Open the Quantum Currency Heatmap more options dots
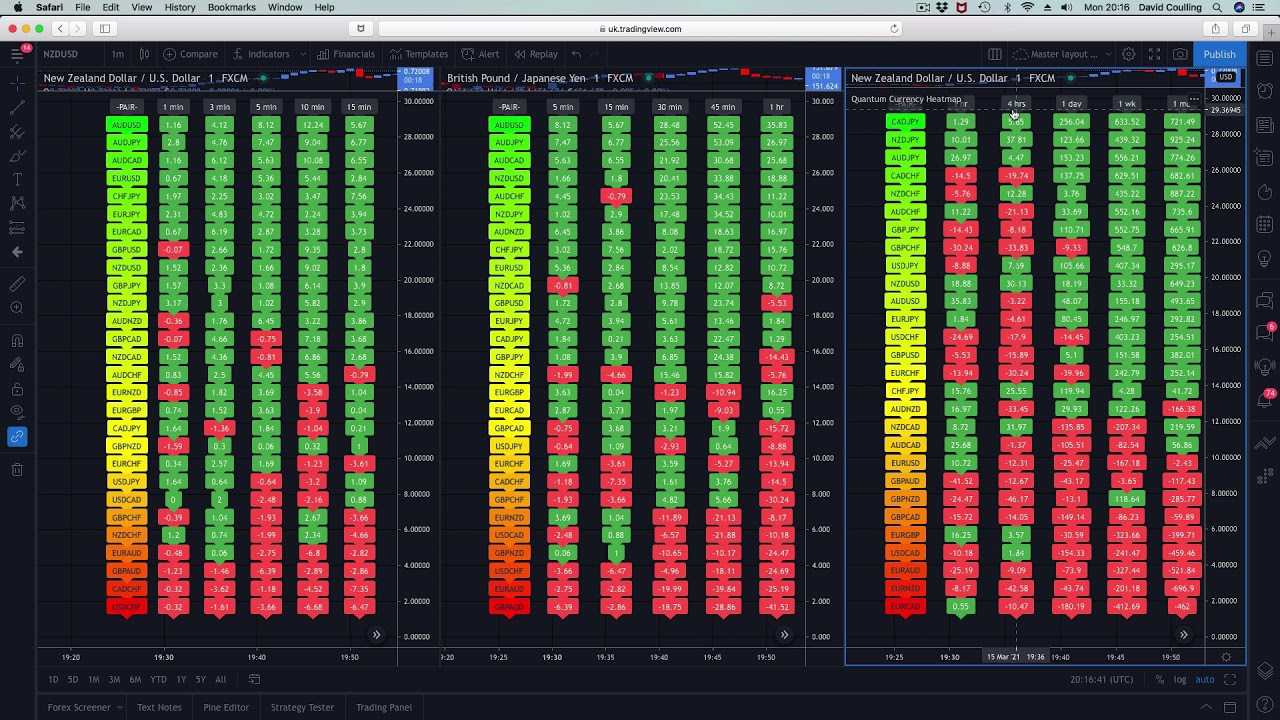Image resolution: width=1280 pixels, height=720 pixels. pos(1193,99)
